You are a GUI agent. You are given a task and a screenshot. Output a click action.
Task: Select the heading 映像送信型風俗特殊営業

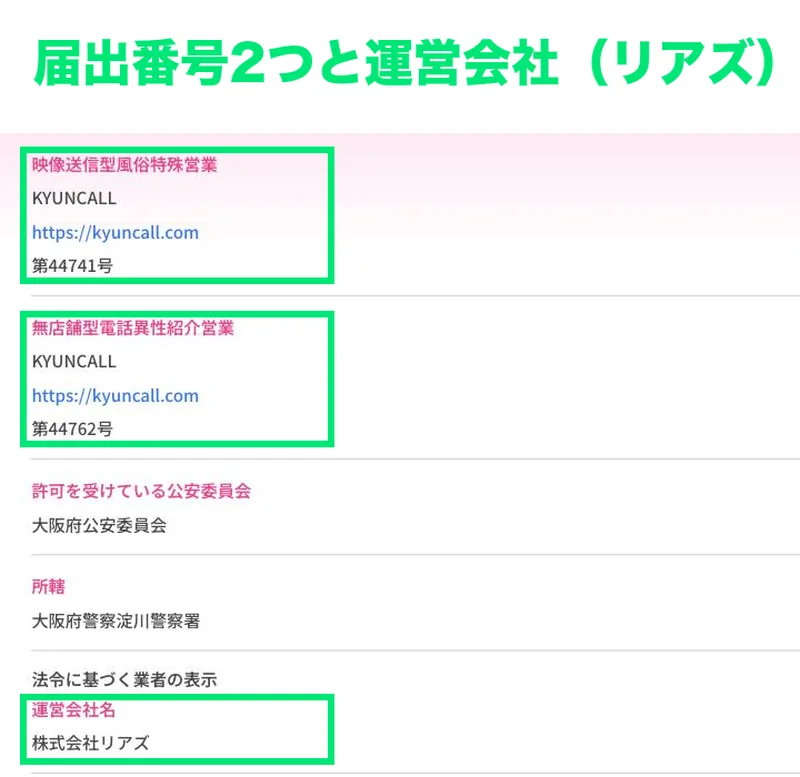[124, 165]
